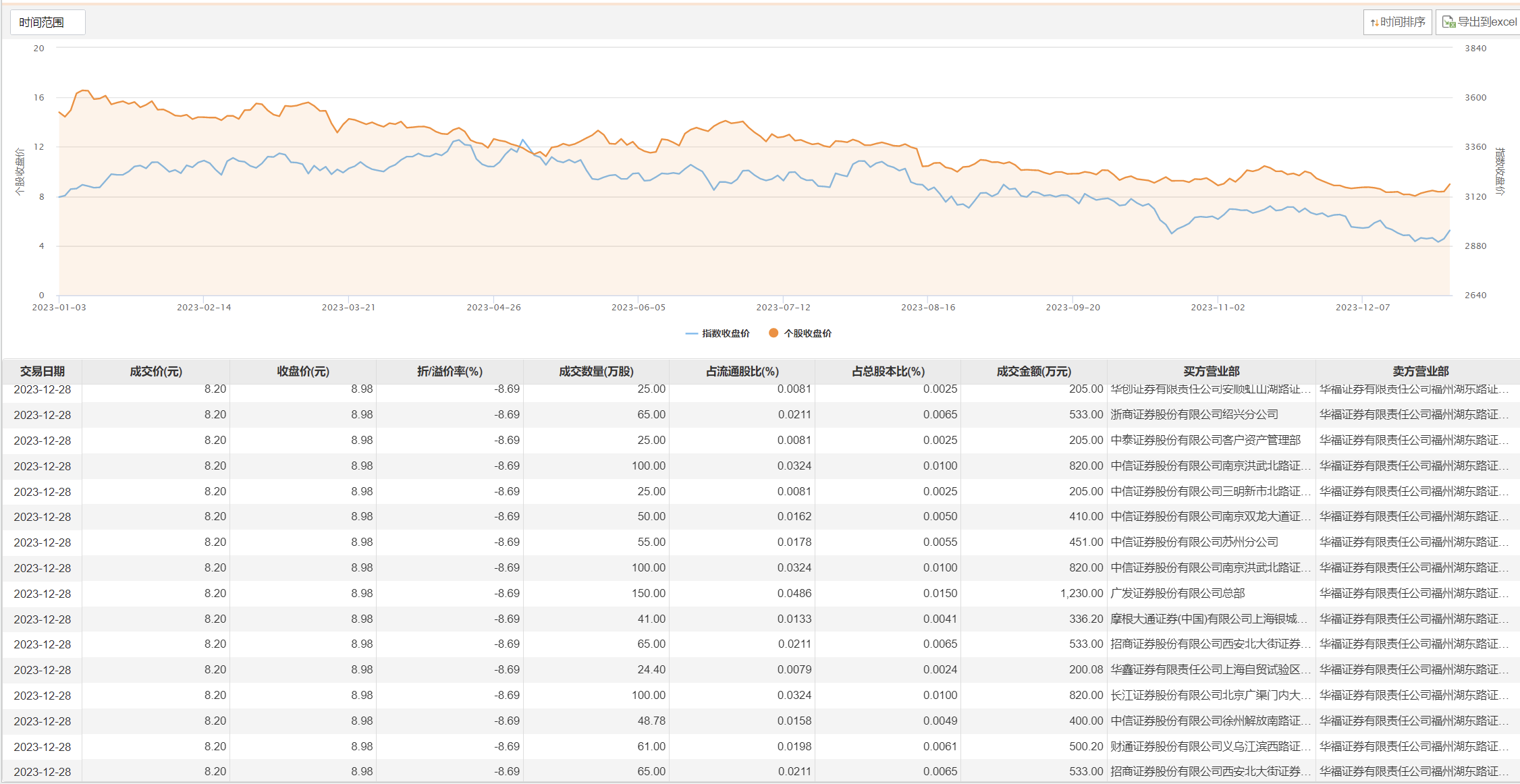The width and height of the screenshot is (1520, 784).
Task: Click the 2023-03-21 x-axis date label
Action: (349, 308)
